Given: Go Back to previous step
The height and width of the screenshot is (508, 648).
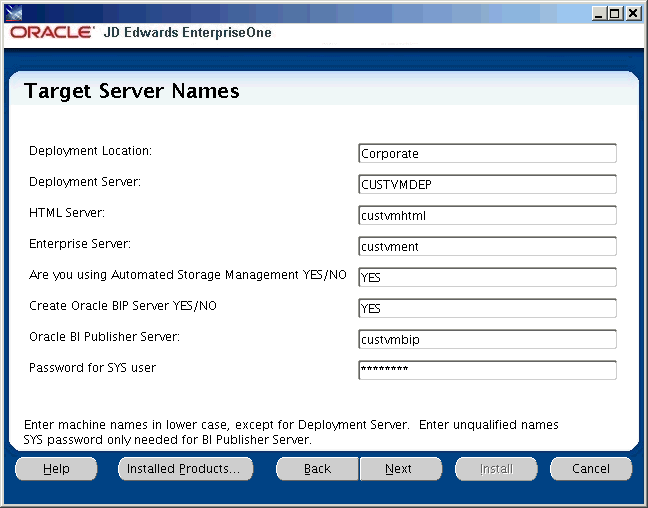Looking at the screenshot, I should point(317,469).
